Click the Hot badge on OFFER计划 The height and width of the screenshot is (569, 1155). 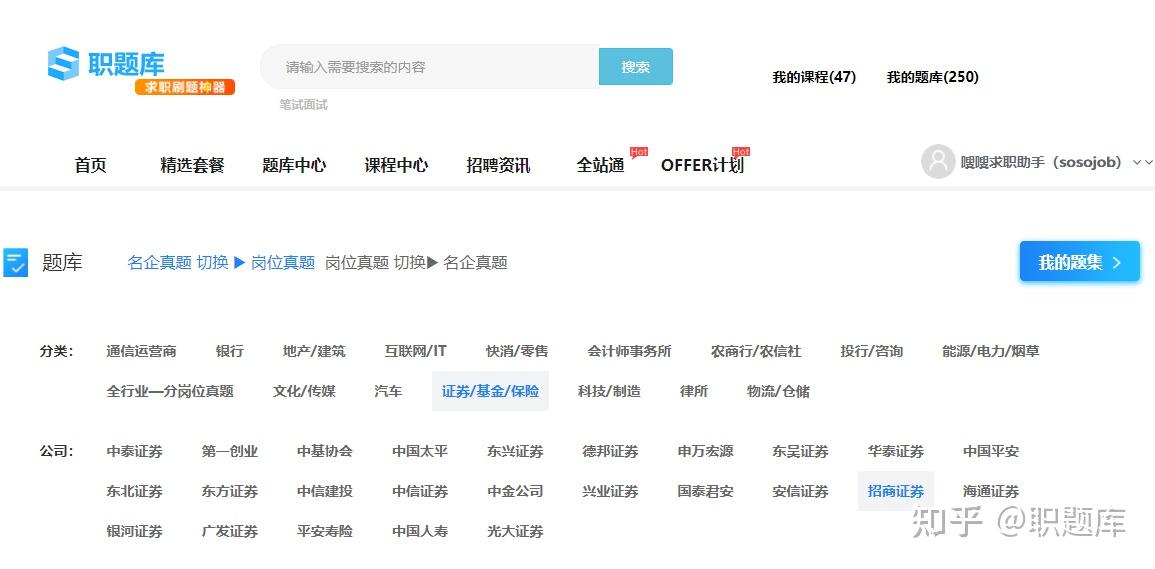(740, 152)
